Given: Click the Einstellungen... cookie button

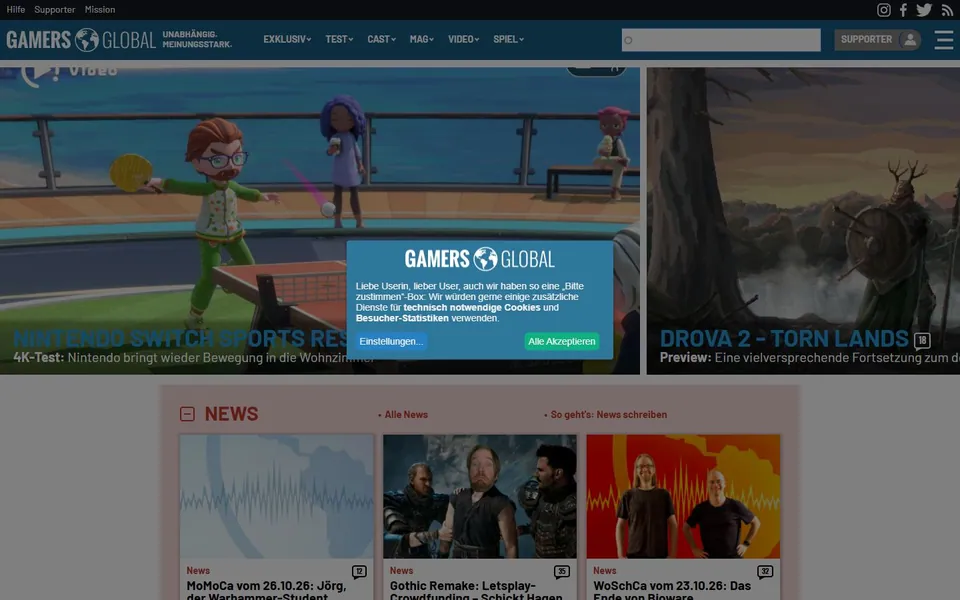Looking at the screenshot, I should pos(391,341).
